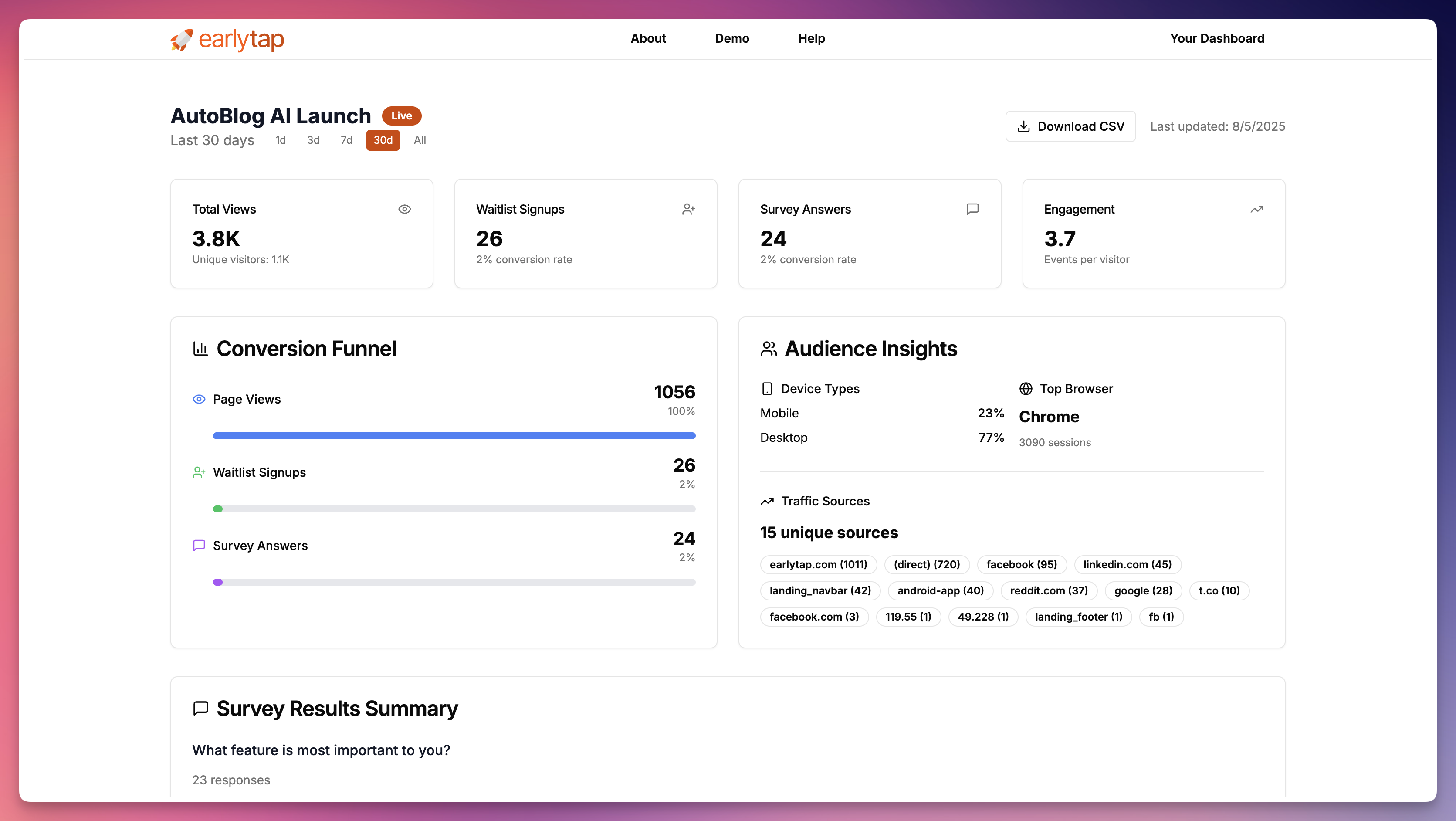Click the t.co (10) source chip
The width and height of the screenshot is (1456, 821).
click(1219, 590)
